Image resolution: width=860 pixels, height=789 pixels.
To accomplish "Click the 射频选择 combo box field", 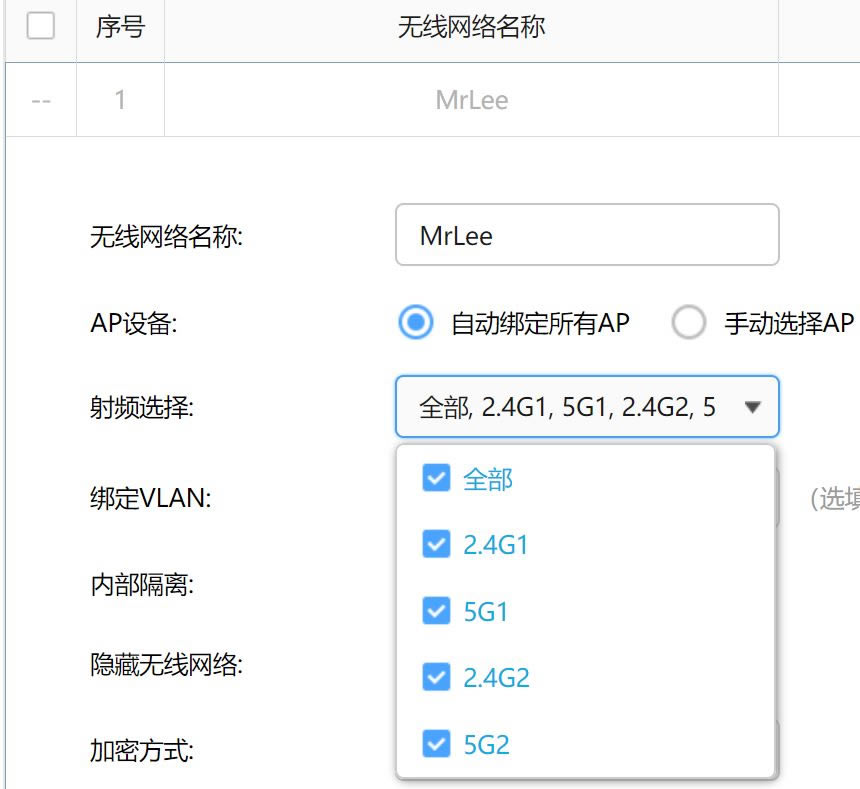I will [x=587, y=406].
